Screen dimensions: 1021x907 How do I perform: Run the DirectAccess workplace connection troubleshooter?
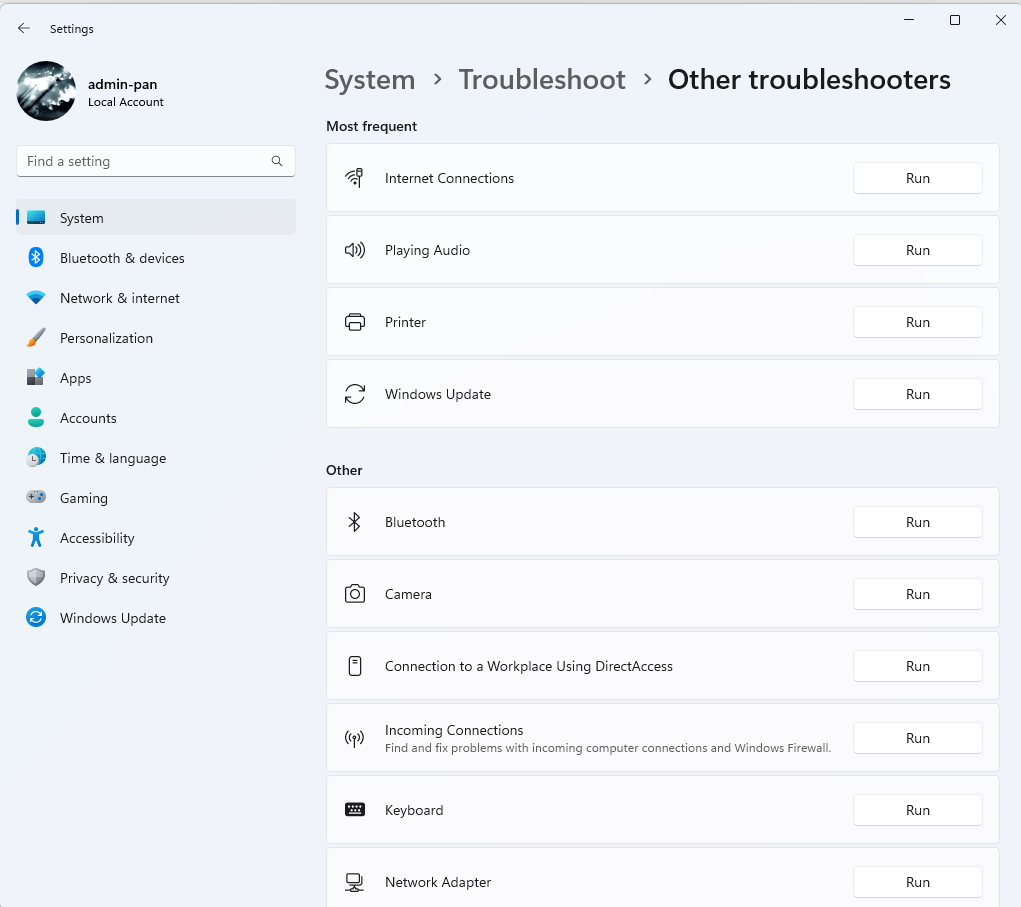(917, 665)
